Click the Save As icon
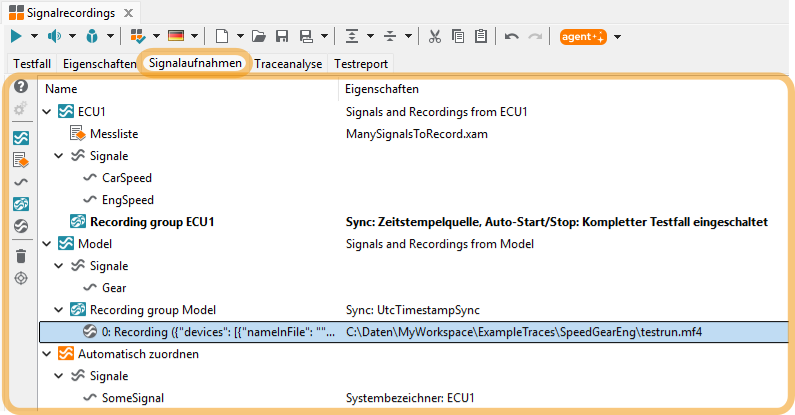 (x=306, y=36)
